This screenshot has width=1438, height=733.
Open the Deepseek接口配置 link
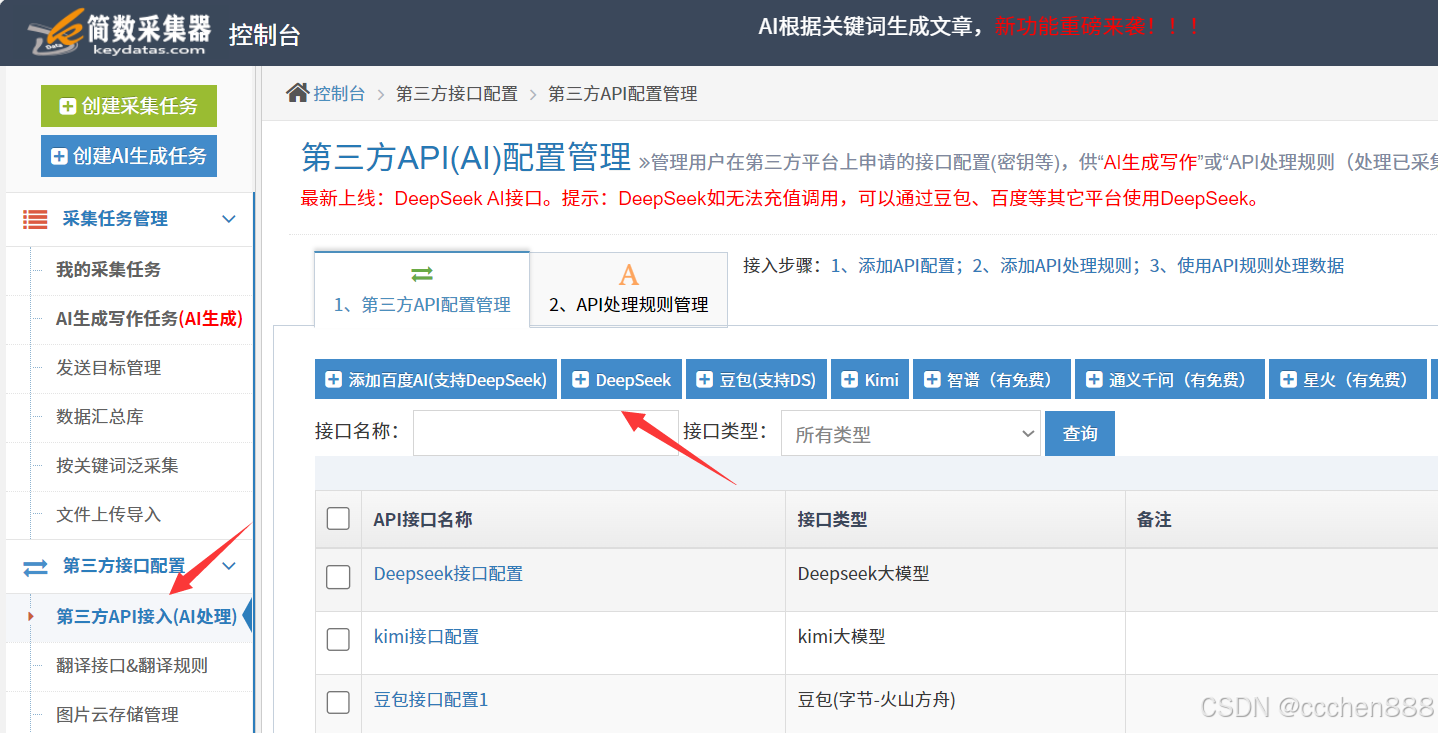[x=448, y=574]
